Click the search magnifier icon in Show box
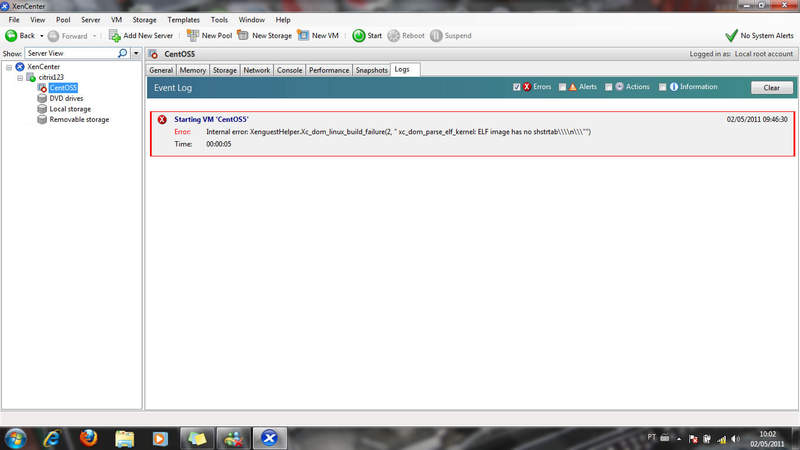This screenshot has width=800, height=450. point(122,53)
